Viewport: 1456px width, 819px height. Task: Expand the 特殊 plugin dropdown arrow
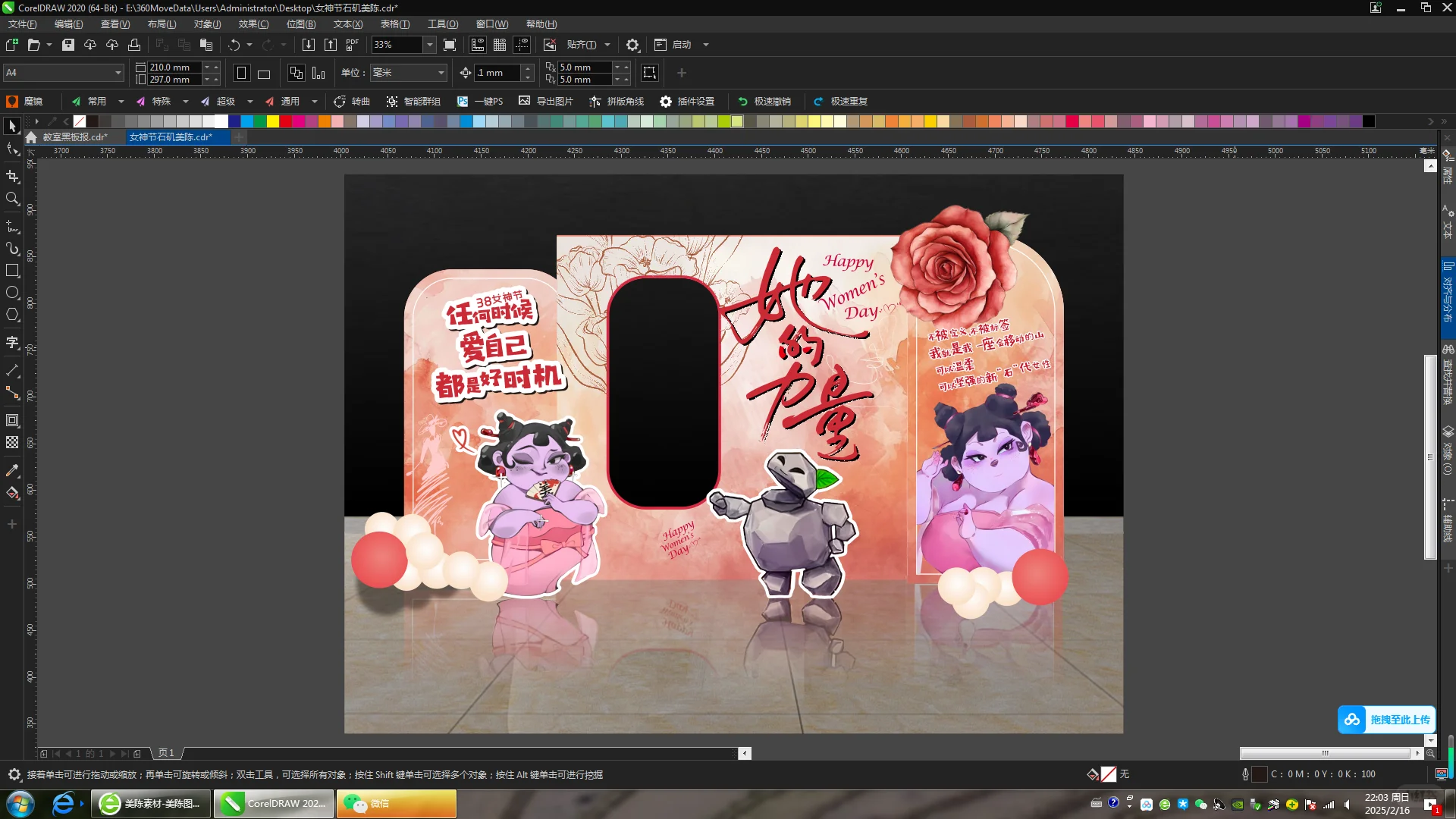point(186,102)
